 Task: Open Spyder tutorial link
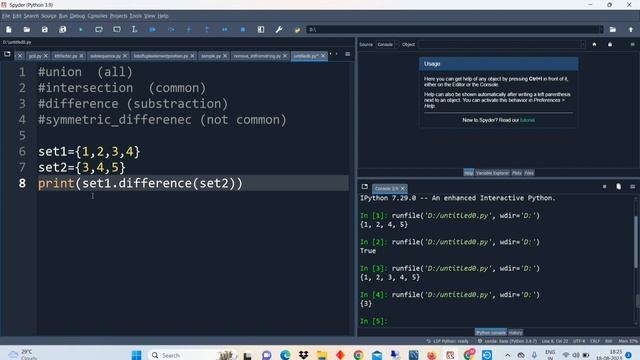527,120
